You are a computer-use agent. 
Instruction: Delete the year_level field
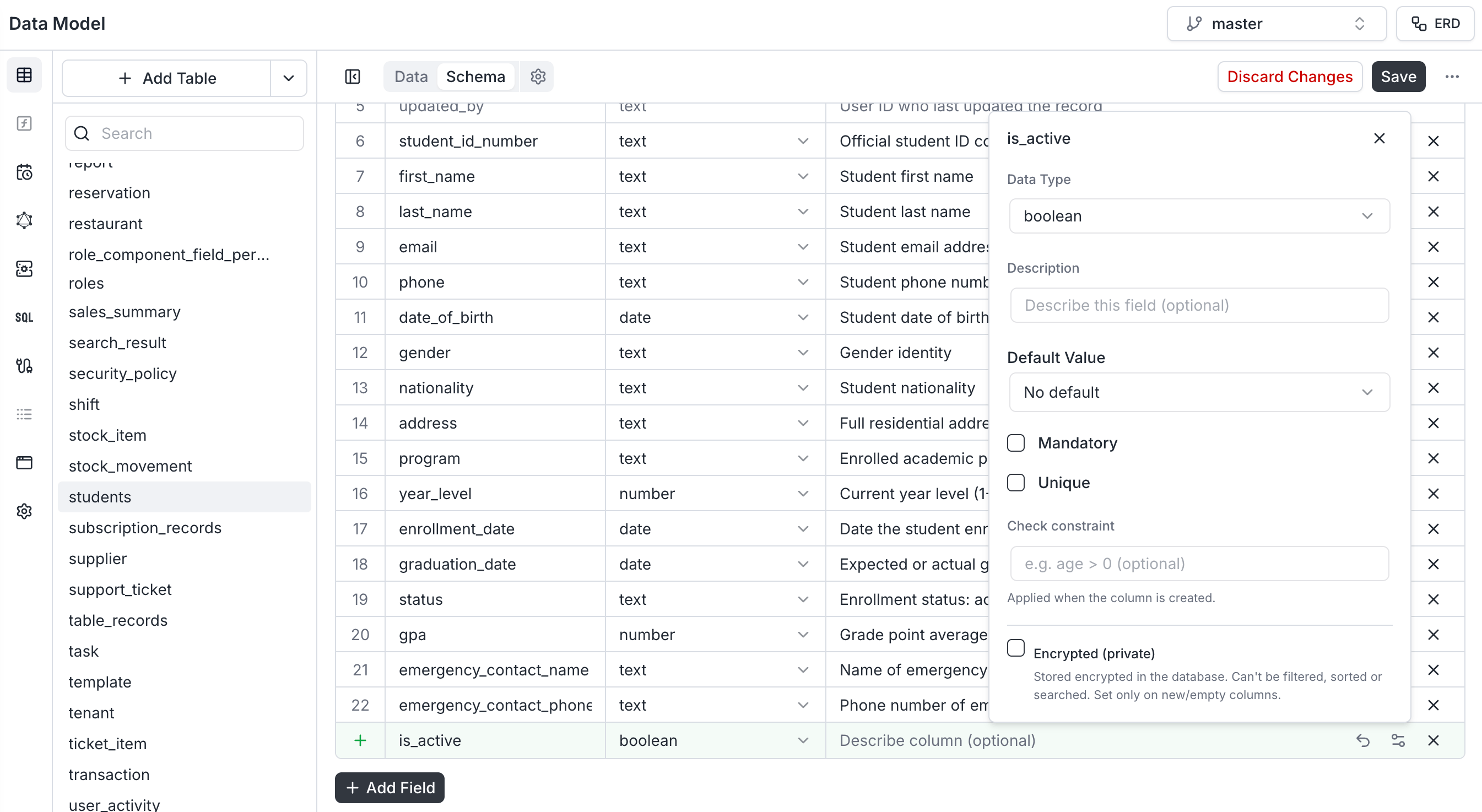[1433, 494]
